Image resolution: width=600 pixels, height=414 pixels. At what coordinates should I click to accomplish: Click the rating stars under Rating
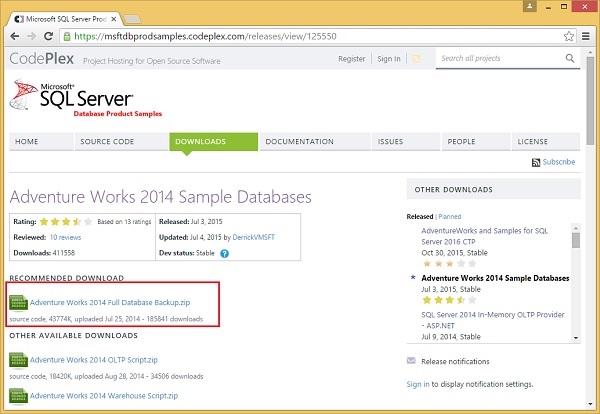[x=66, y=222]
